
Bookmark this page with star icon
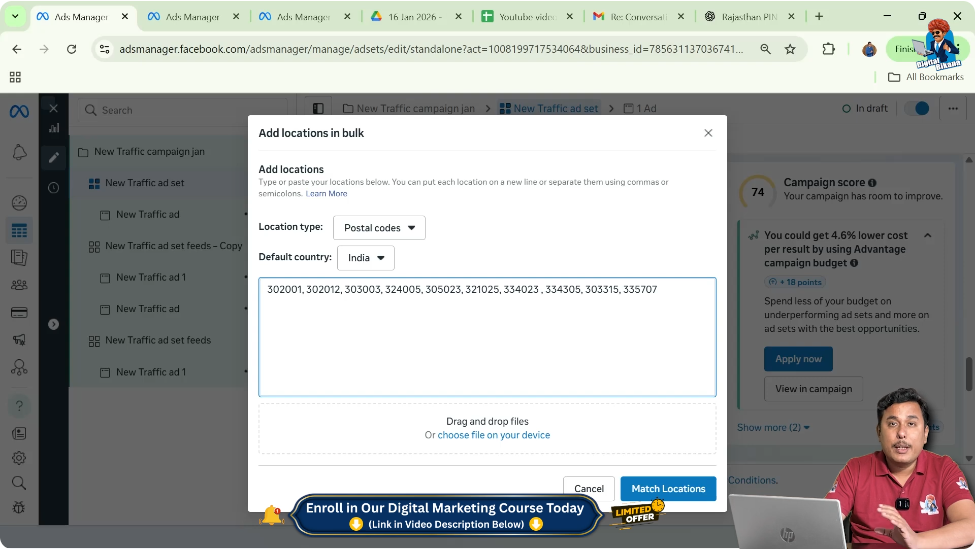coord(790,49)
